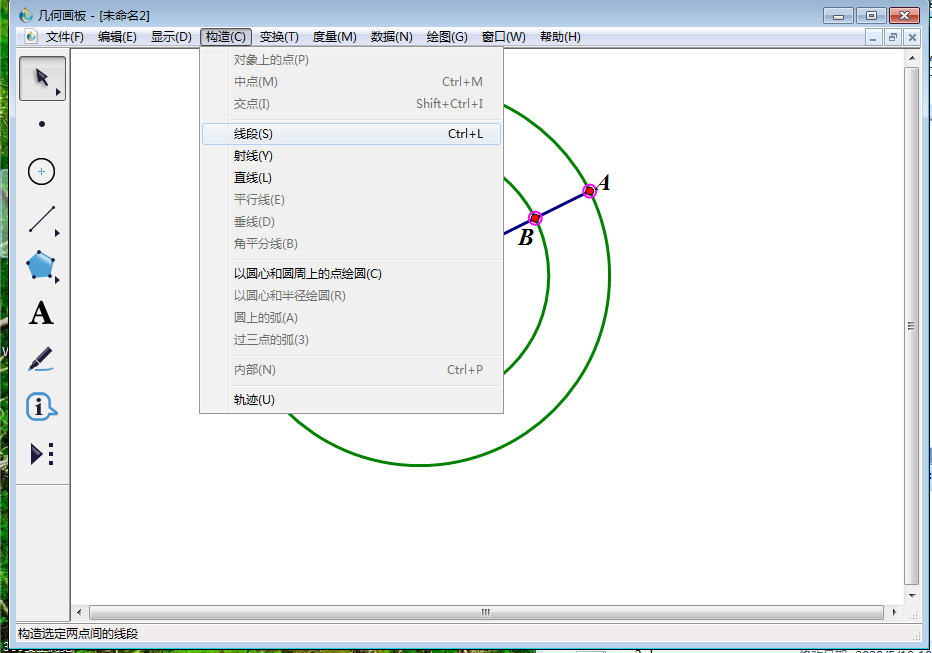Screen dimensions: 932x653
Task: Expand the polygon tool flyout triangle
Action: (57, 280)
